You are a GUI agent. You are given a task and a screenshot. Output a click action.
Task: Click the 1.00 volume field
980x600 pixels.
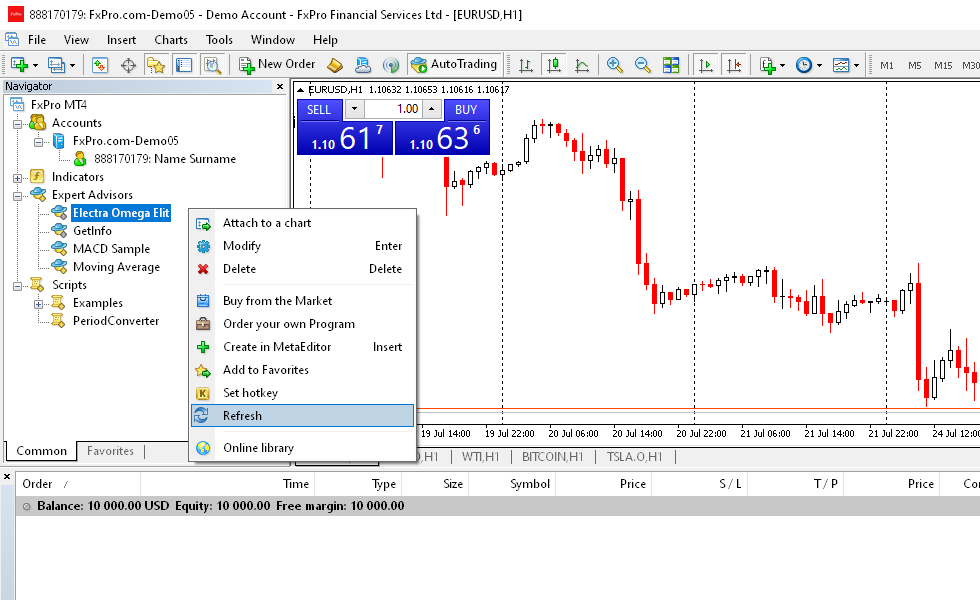pyautogui.click(x=393, y=109)
